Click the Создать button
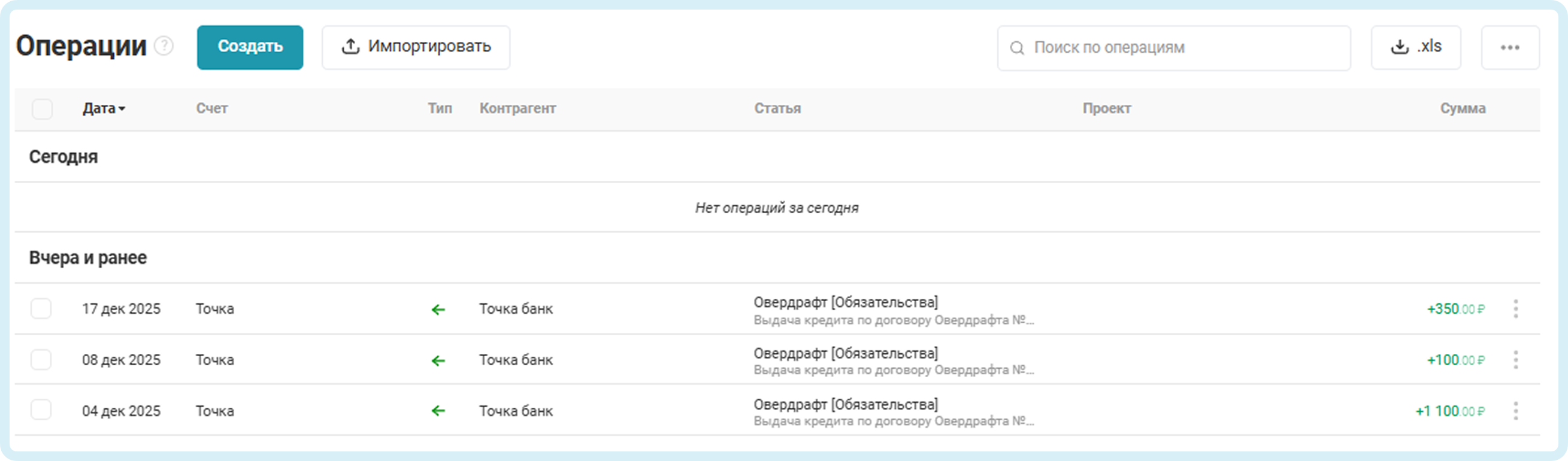 [250, 47]
